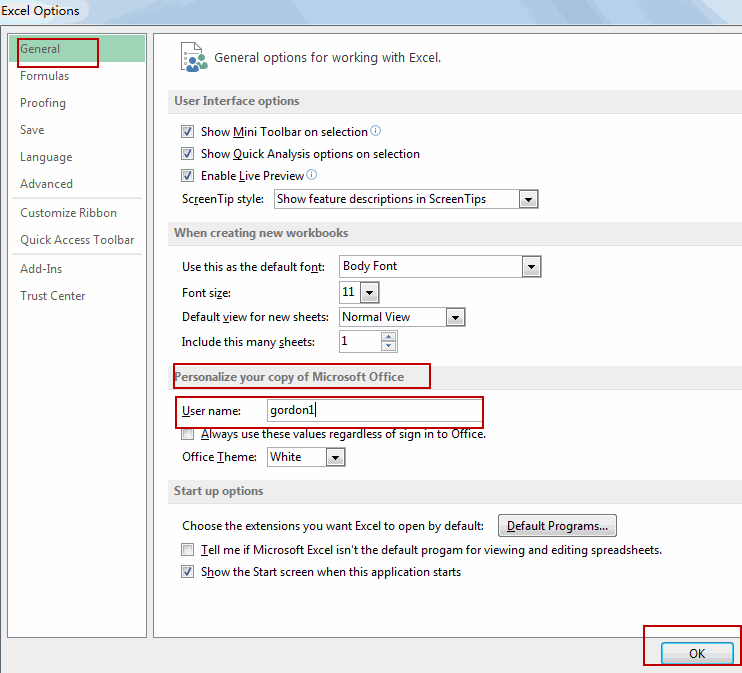The width and height of the screenshot is (742, 673).
Task: Select the General category
Action: tap(77, 49)
